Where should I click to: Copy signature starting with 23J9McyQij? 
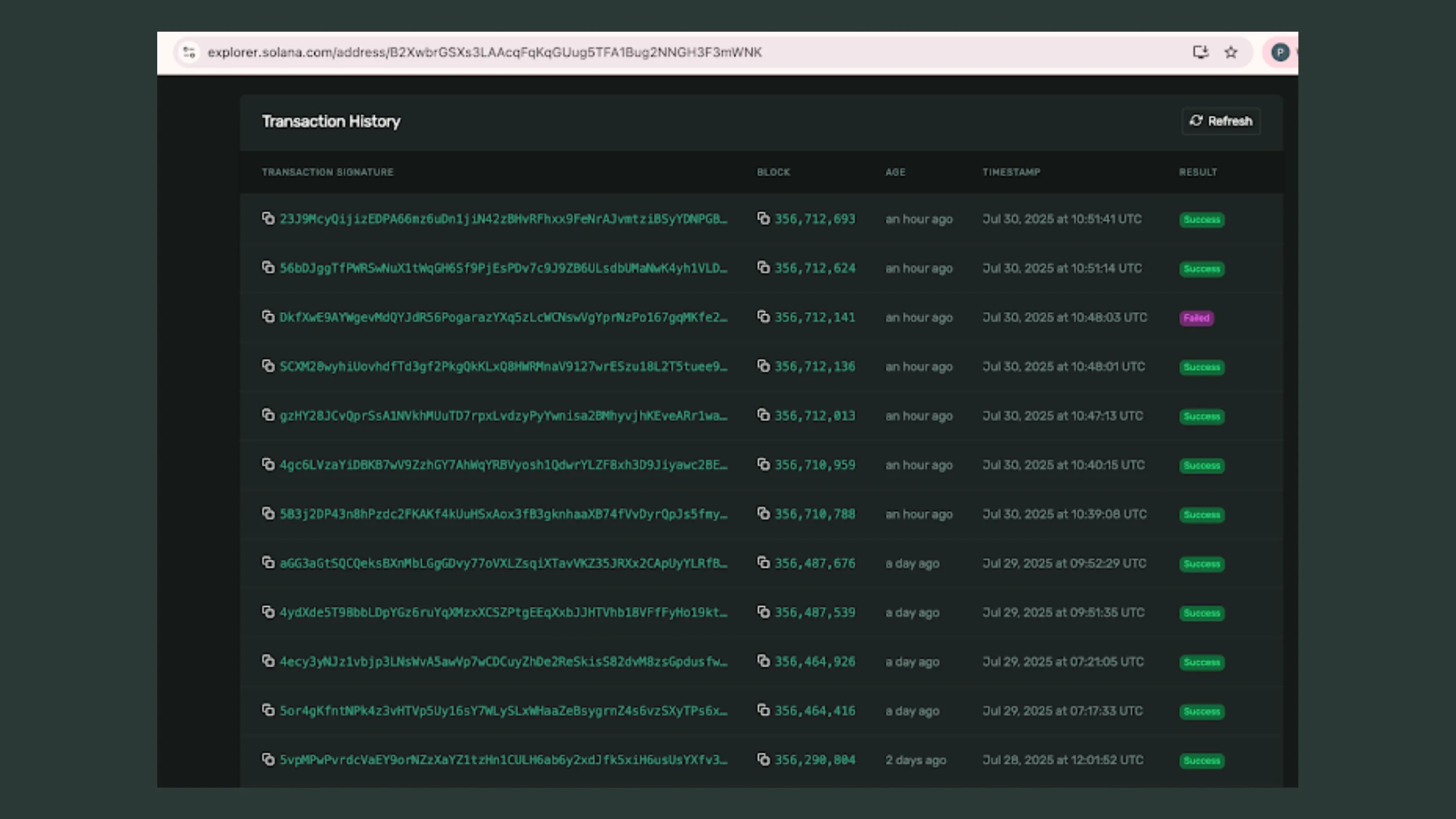point(268,218)
